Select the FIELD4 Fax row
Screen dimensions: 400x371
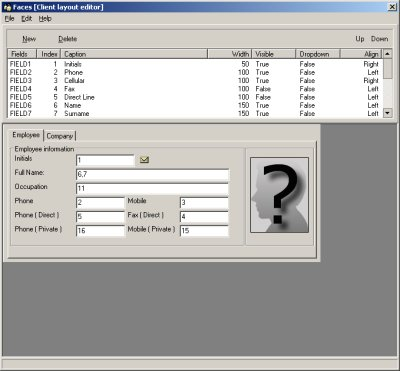point(195,89)
